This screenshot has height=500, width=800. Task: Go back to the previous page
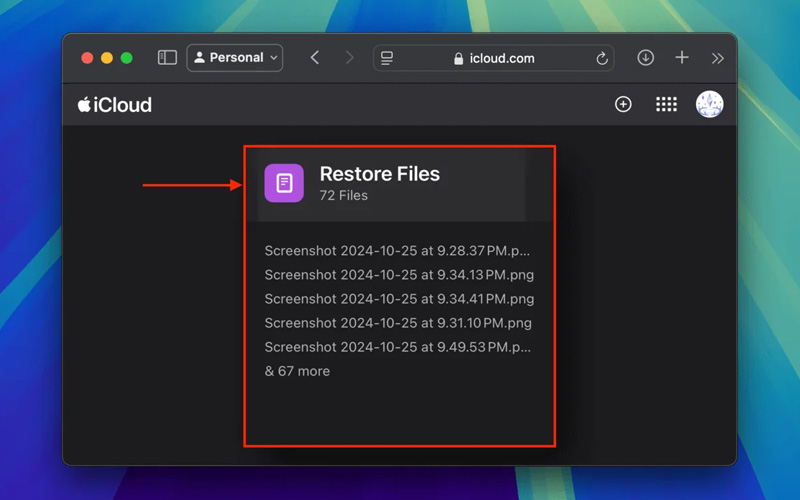point(315,58)
